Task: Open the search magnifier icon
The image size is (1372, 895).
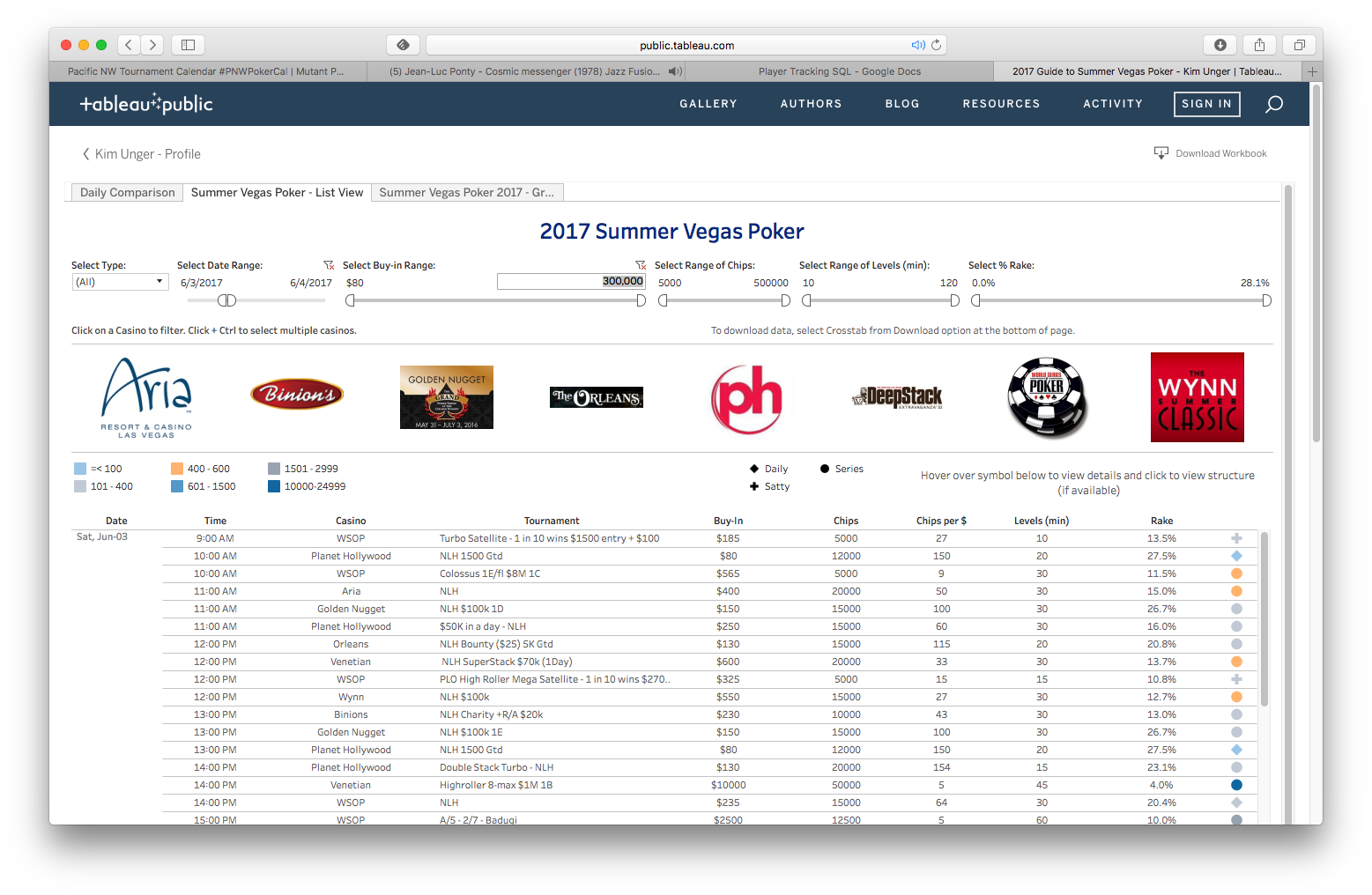Action: click(x=1273, y=105)
